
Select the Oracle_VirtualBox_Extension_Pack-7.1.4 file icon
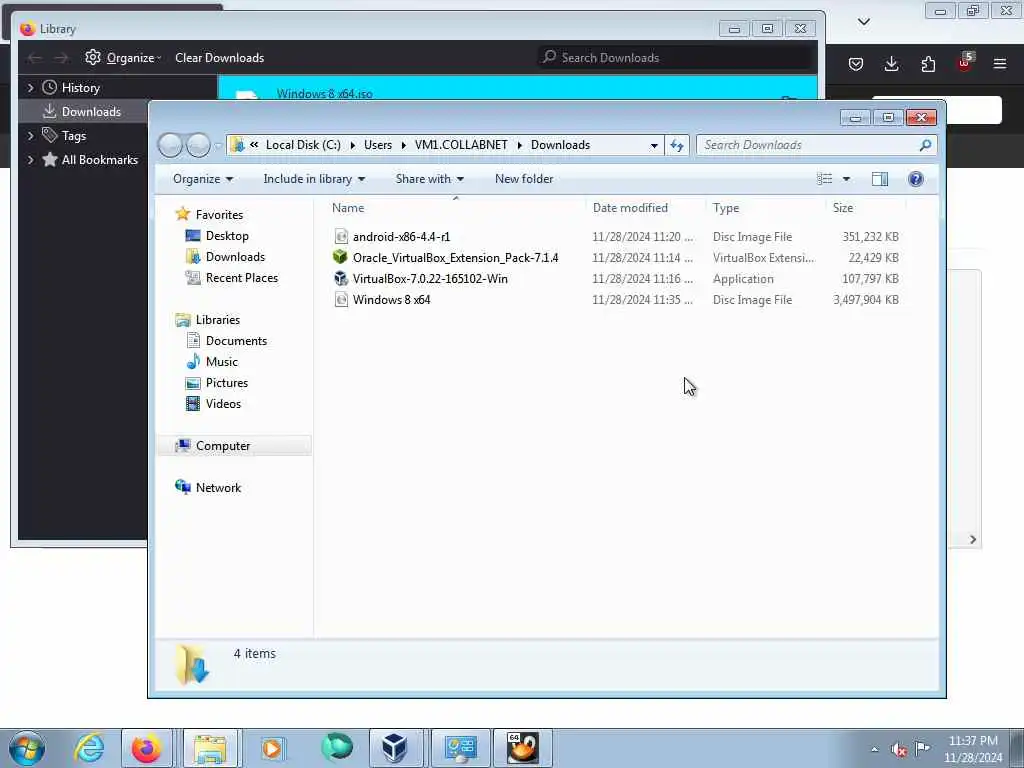point(340,257)
